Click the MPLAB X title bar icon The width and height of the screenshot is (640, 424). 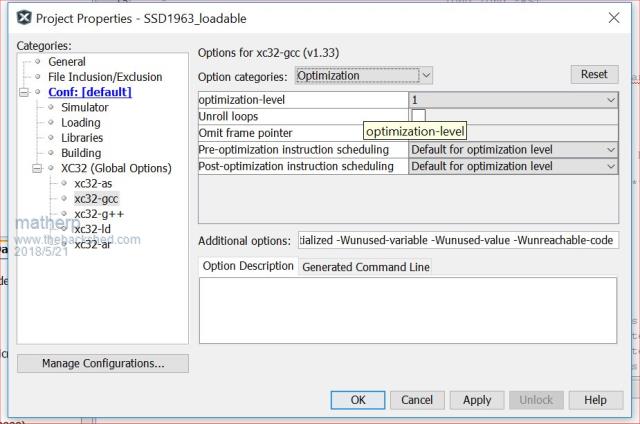coord(24,18)
